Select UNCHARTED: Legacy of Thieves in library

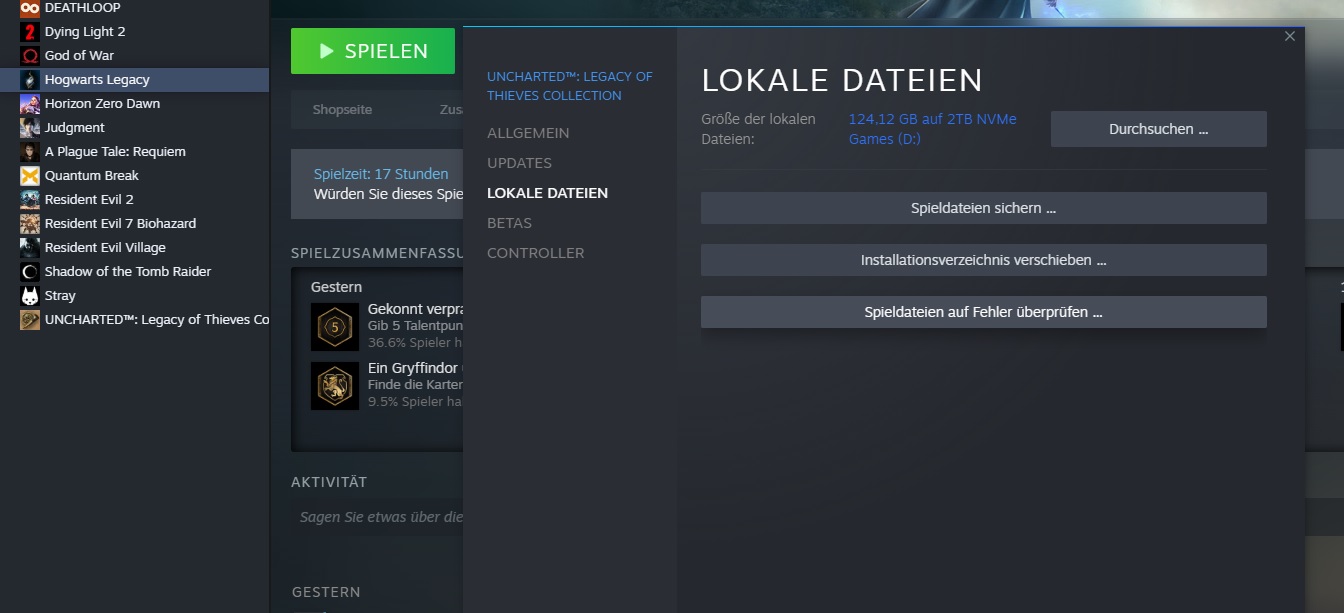point(134,319)
